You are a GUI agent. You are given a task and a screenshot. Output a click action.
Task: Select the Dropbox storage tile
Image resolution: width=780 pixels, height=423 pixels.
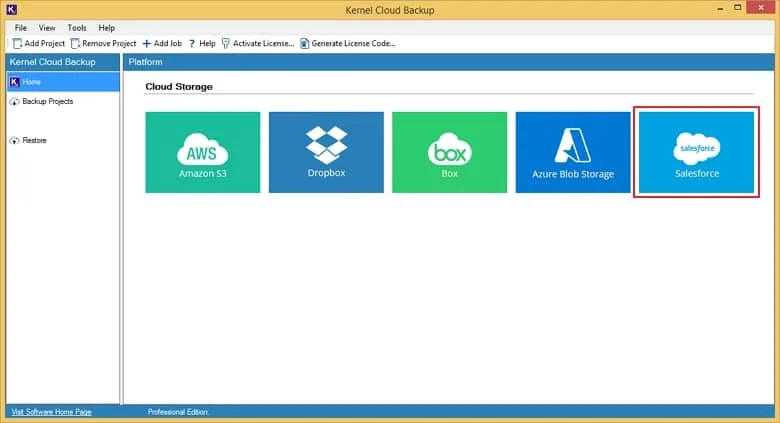tap(326, 152)
